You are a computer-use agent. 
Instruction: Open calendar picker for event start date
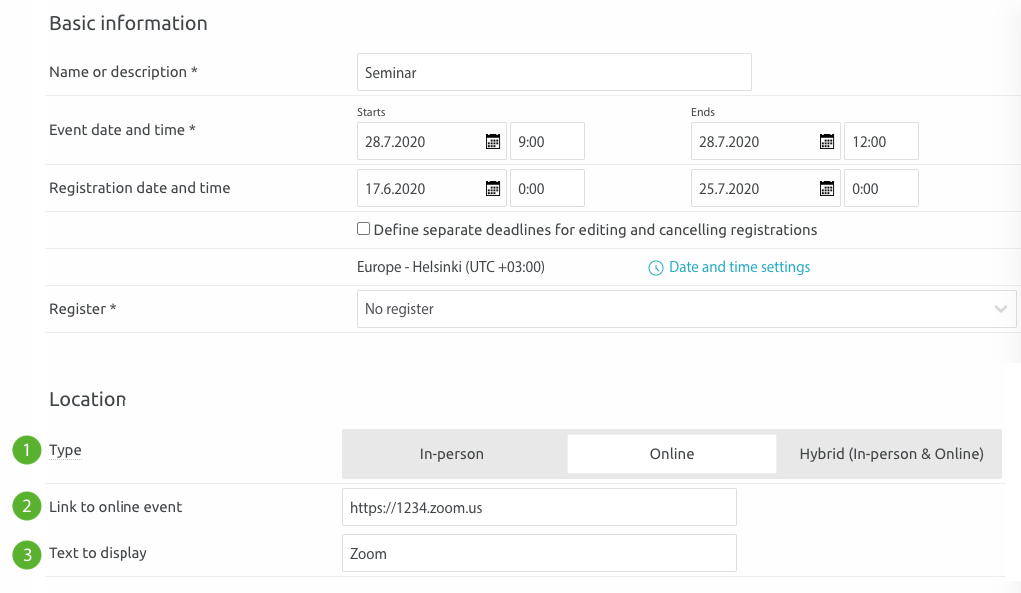click(493, 142)
